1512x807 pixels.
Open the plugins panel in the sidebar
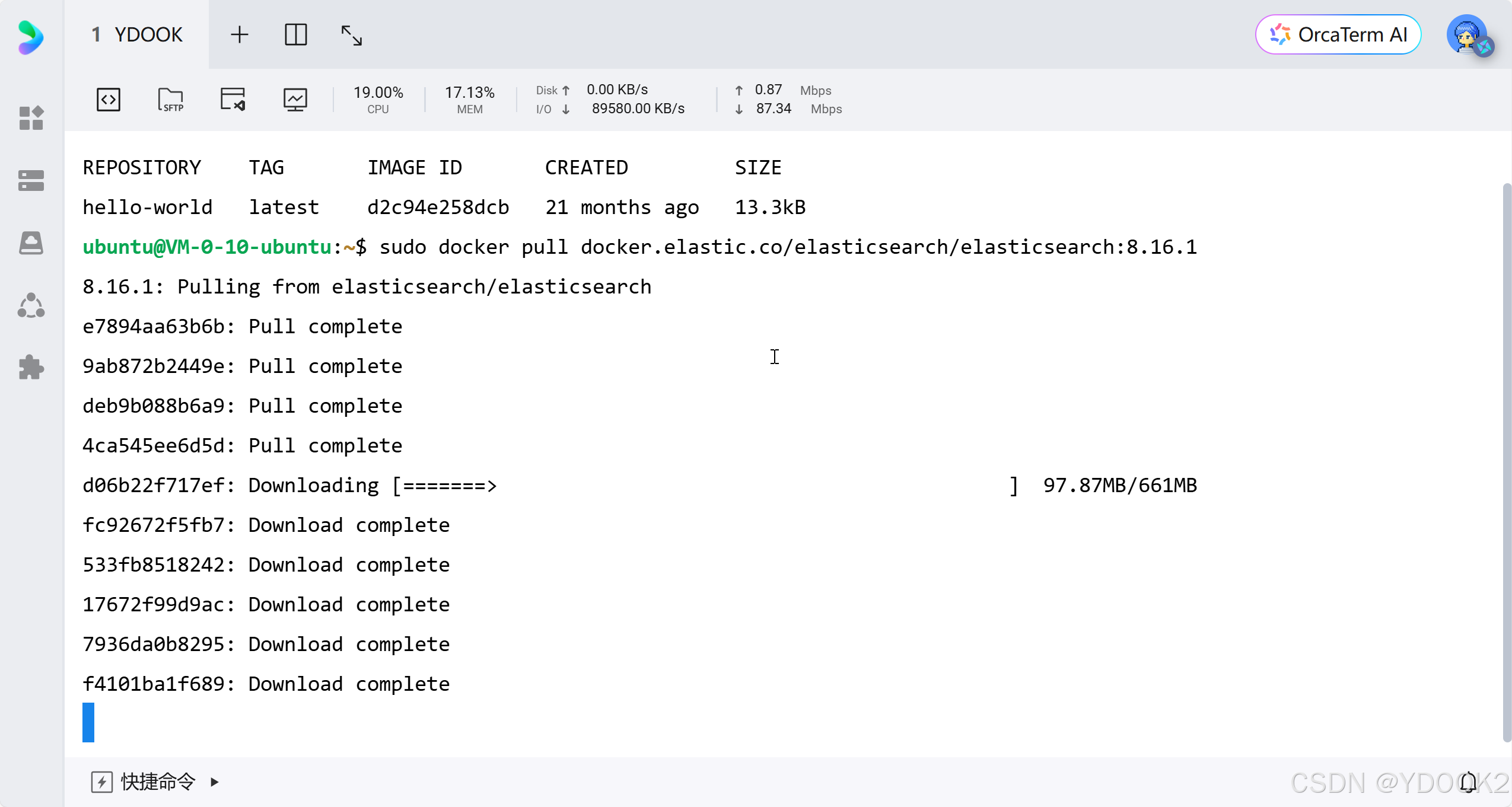(31, 368)
